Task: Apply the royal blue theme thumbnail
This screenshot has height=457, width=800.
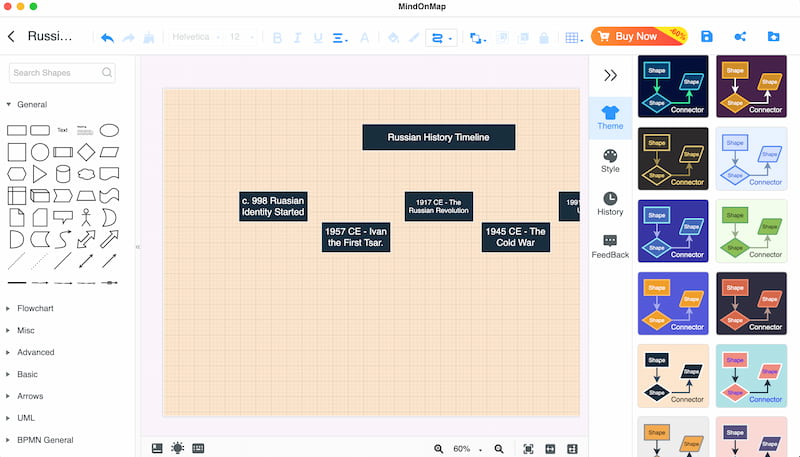Action: tap(673, 231)
